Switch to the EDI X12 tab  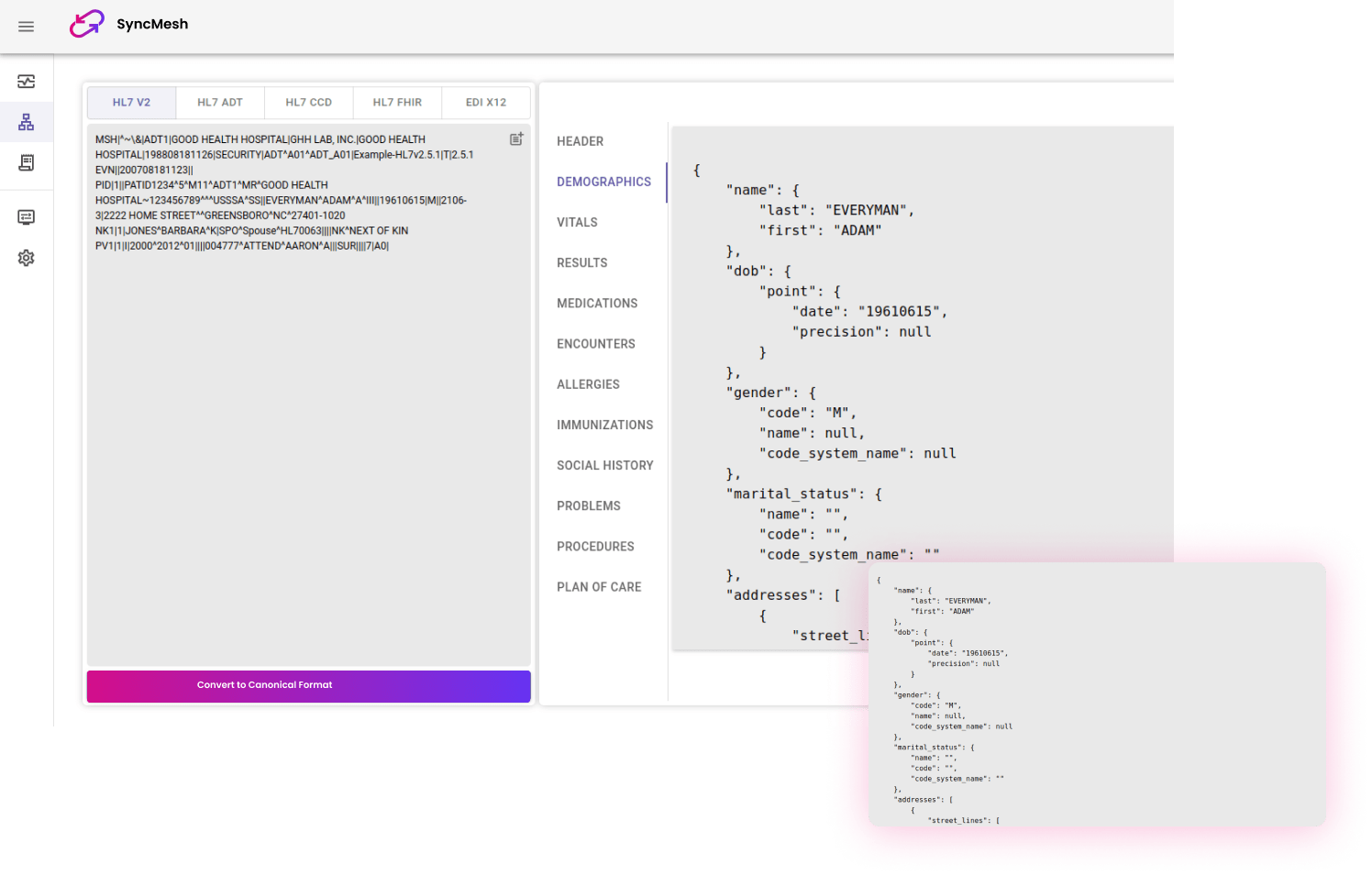pyautogui.click(x=486, y=102)
